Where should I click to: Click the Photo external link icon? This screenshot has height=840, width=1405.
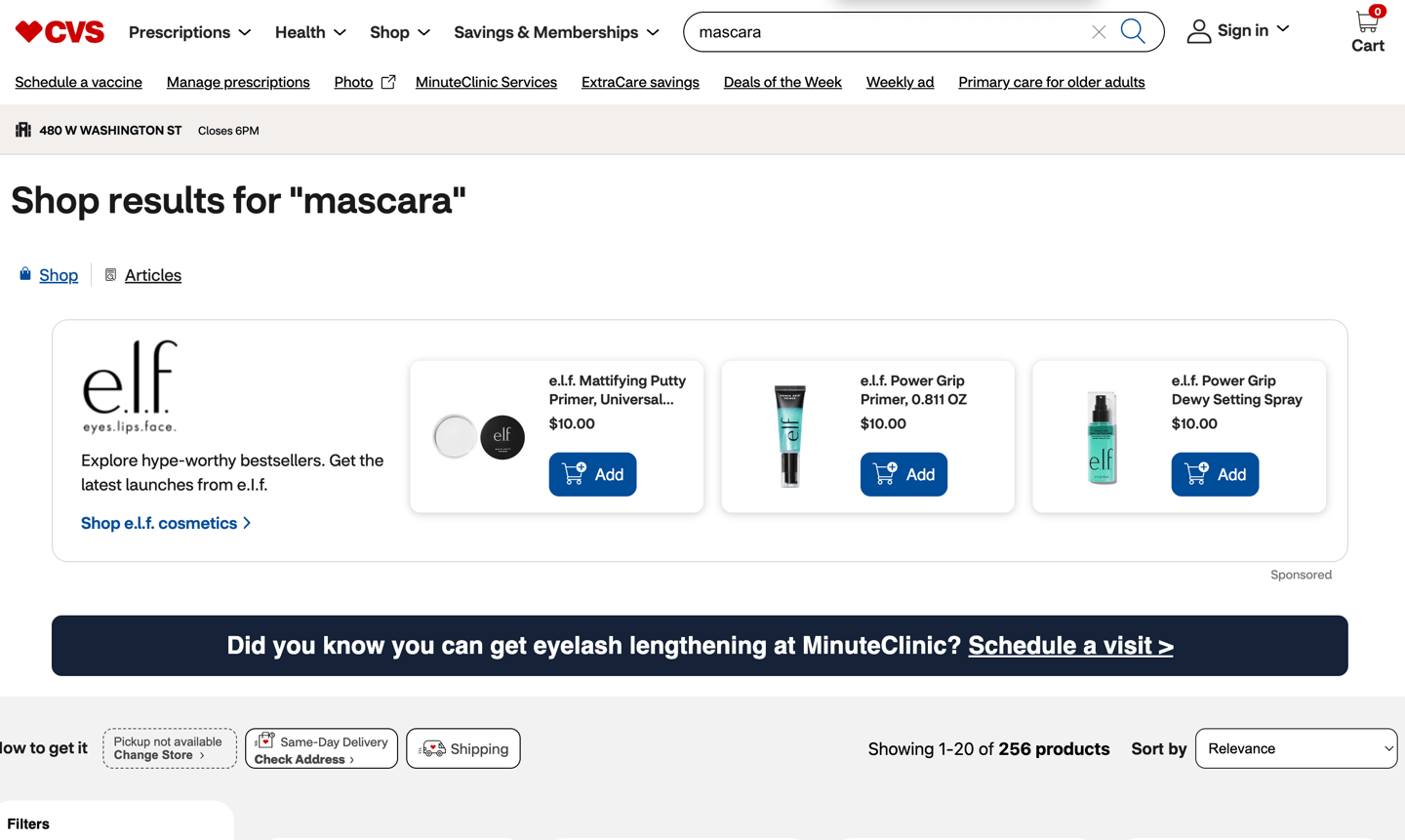coord(388,82)
